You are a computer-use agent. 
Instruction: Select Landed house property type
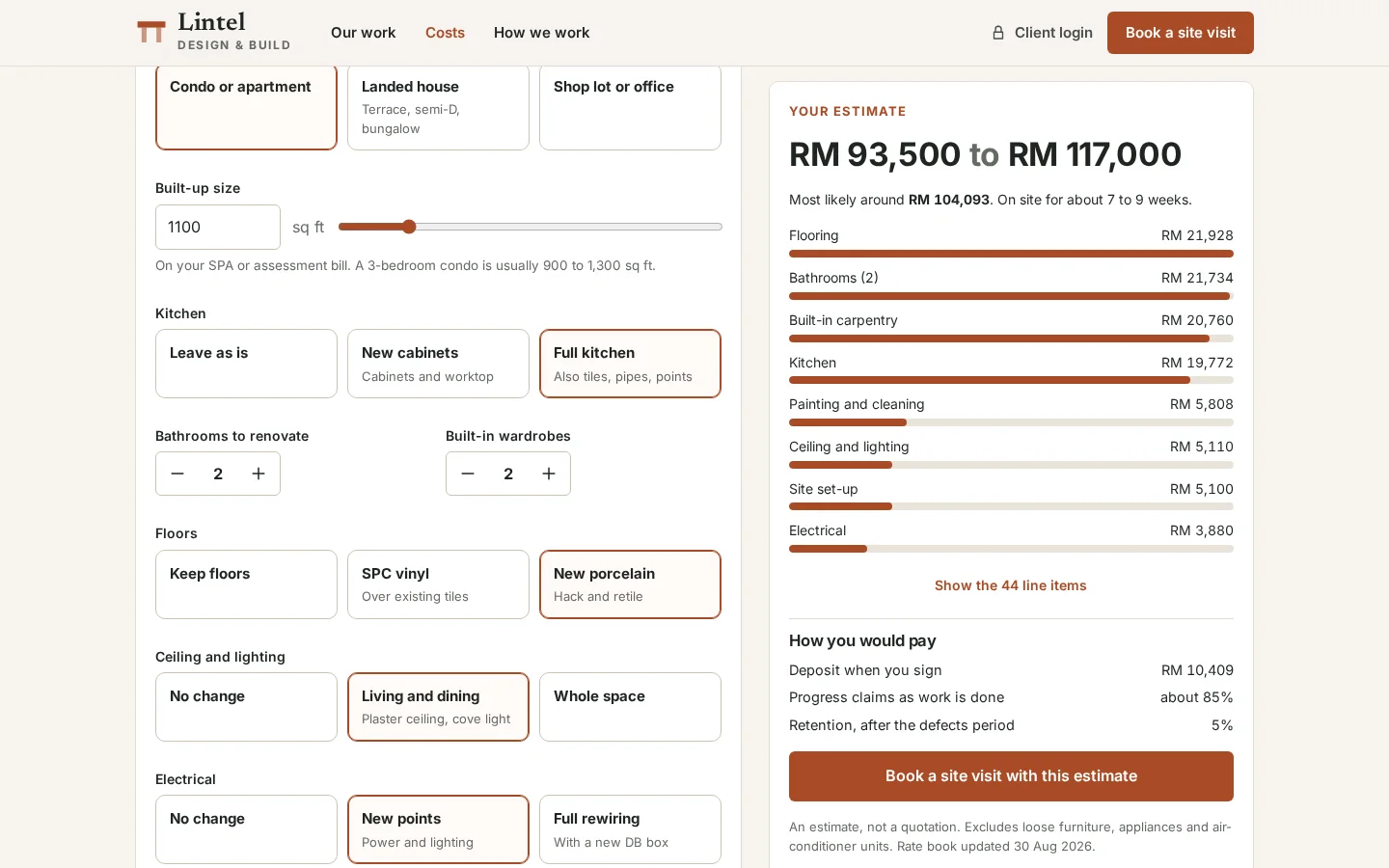(438, 107)
